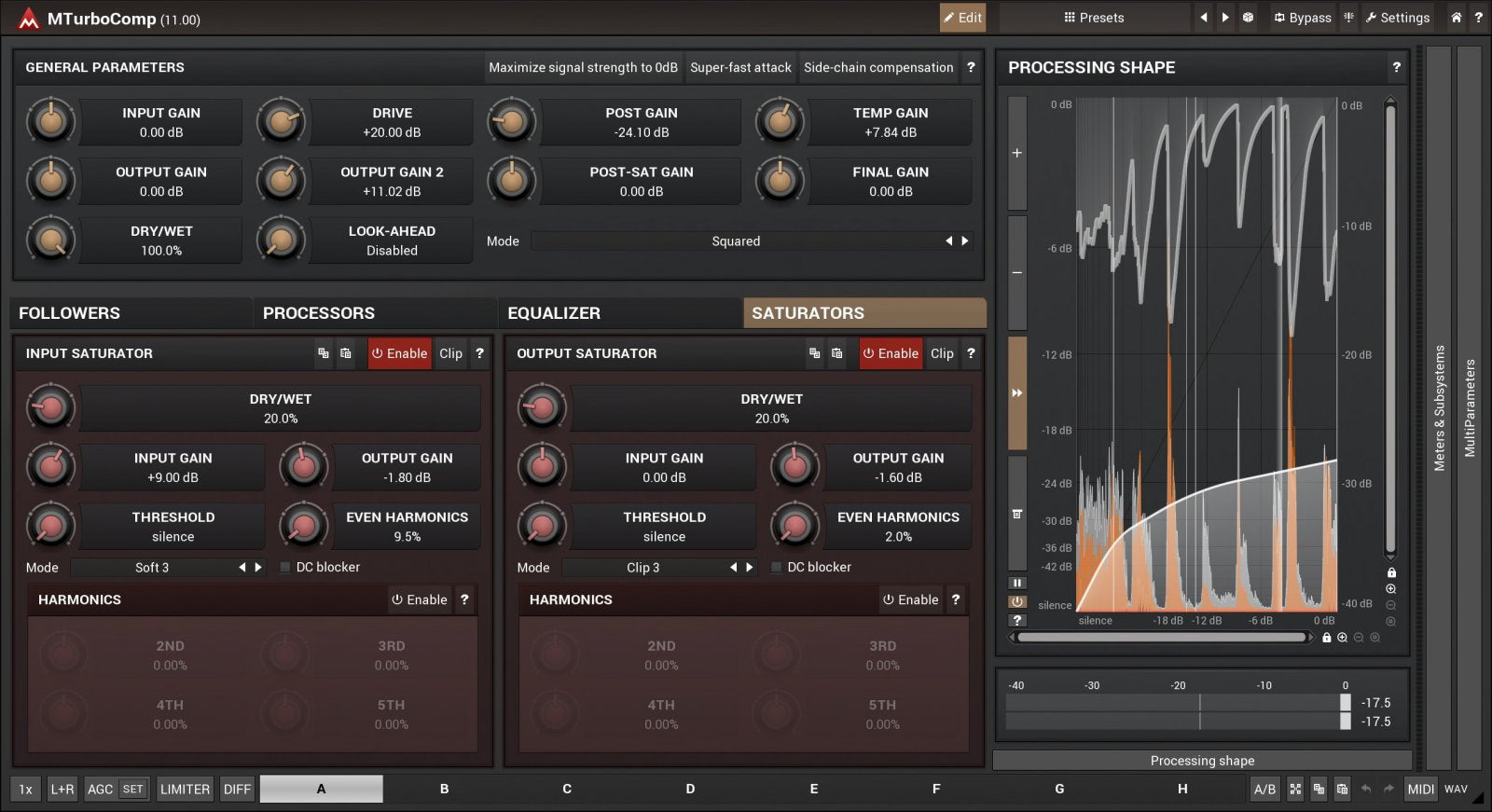1492x812 pixels.
Task: Click Maximize signal strength to 0dB
Action: [583, 67]
